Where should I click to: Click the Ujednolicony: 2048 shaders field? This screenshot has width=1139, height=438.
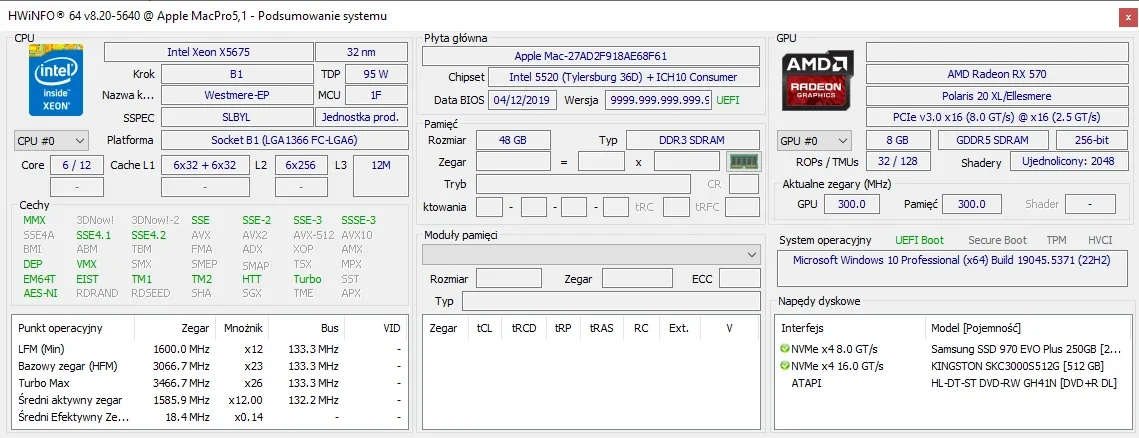pos(1069,161)
